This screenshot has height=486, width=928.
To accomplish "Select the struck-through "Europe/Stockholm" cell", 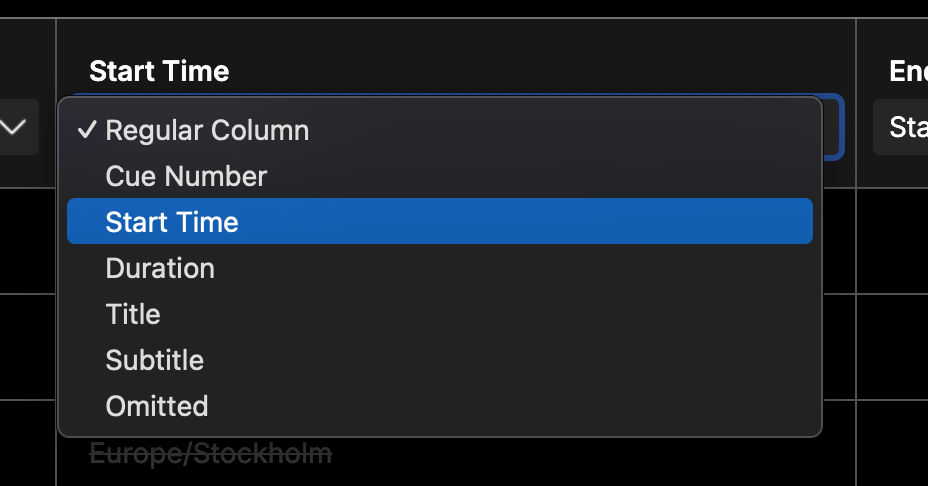I will pos(211,454).
